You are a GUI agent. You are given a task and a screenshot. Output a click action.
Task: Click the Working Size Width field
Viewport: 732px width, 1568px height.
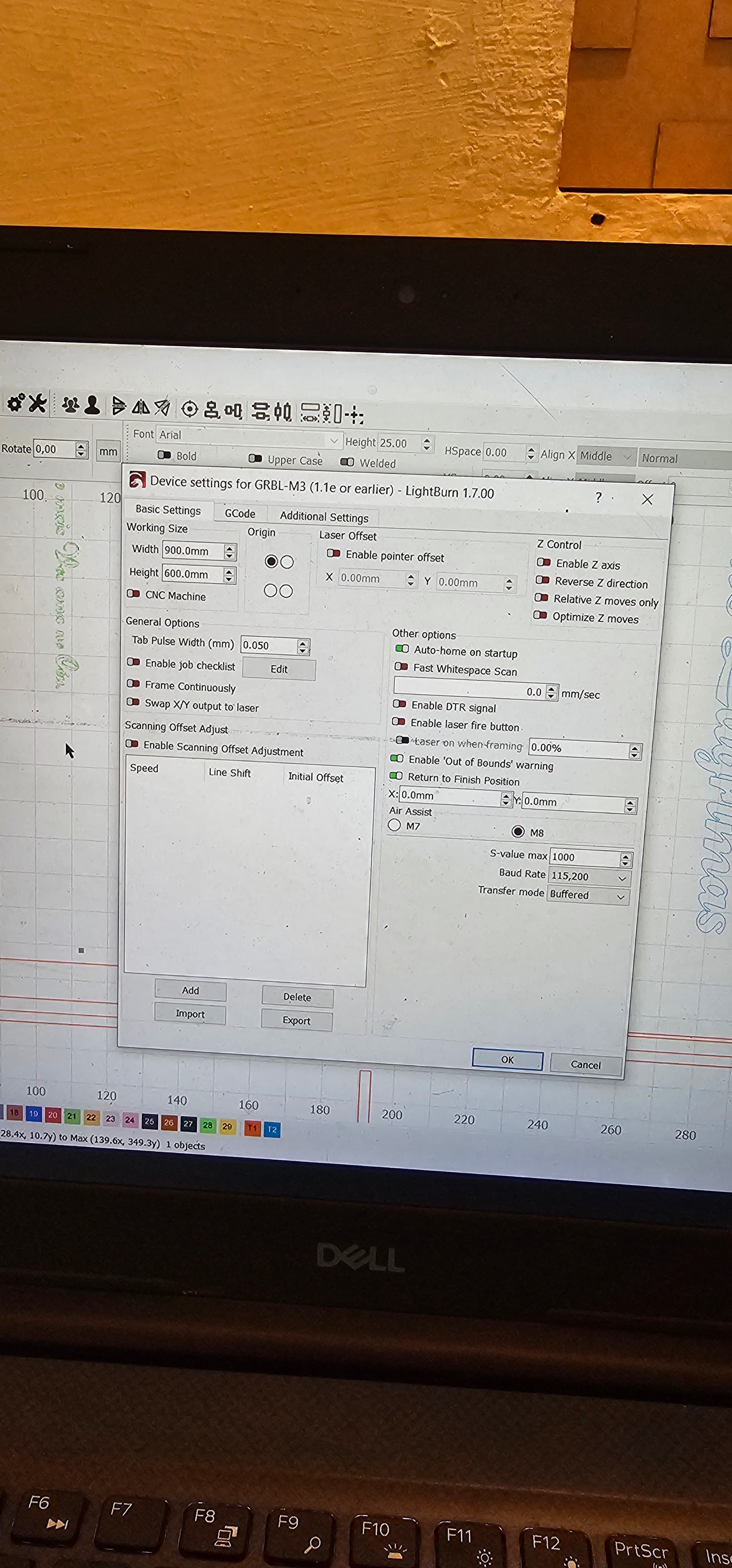click(x=199, y=551)
